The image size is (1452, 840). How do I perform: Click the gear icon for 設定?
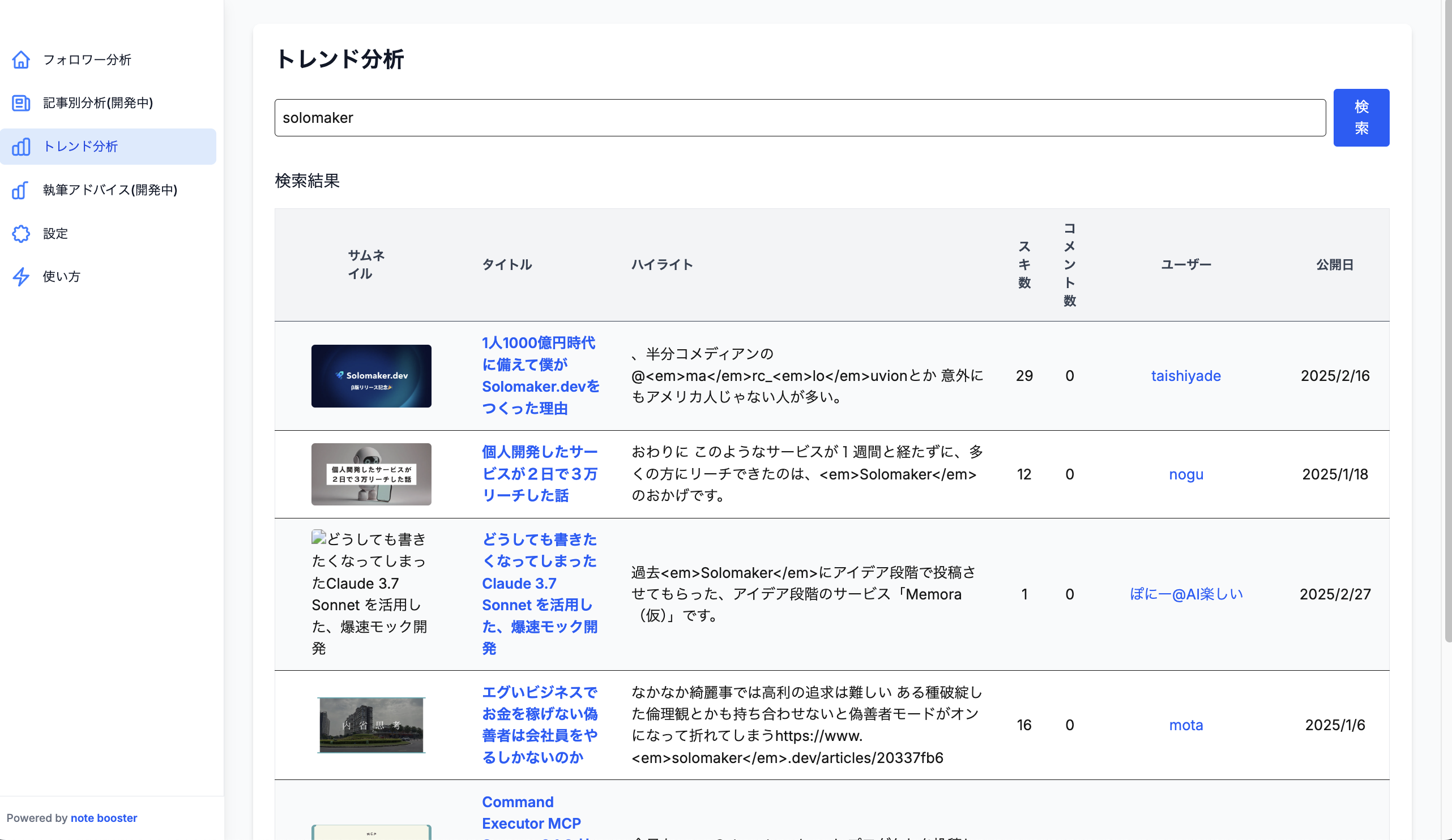[21, 233]
